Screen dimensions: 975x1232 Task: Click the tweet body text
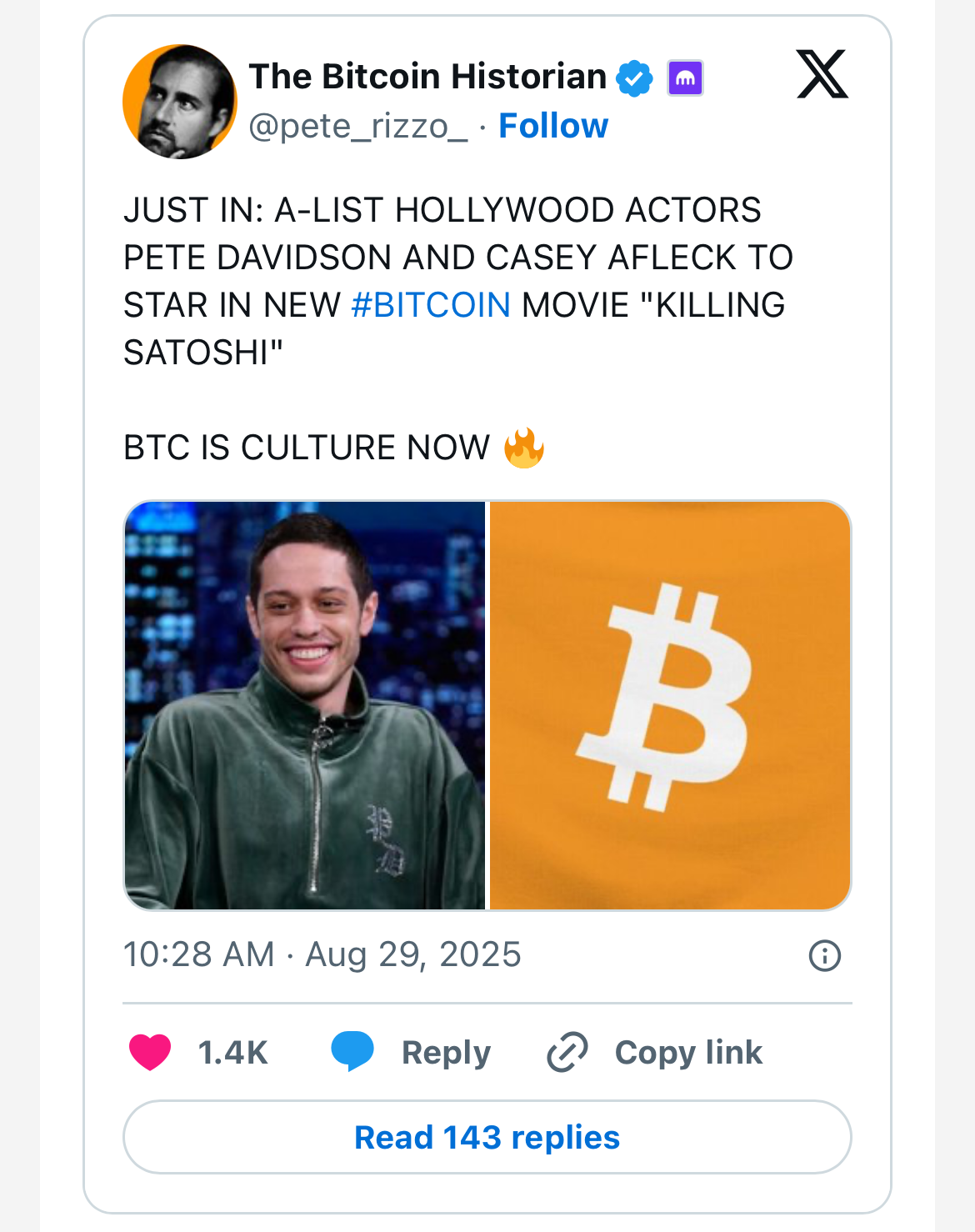click(458, 328)
